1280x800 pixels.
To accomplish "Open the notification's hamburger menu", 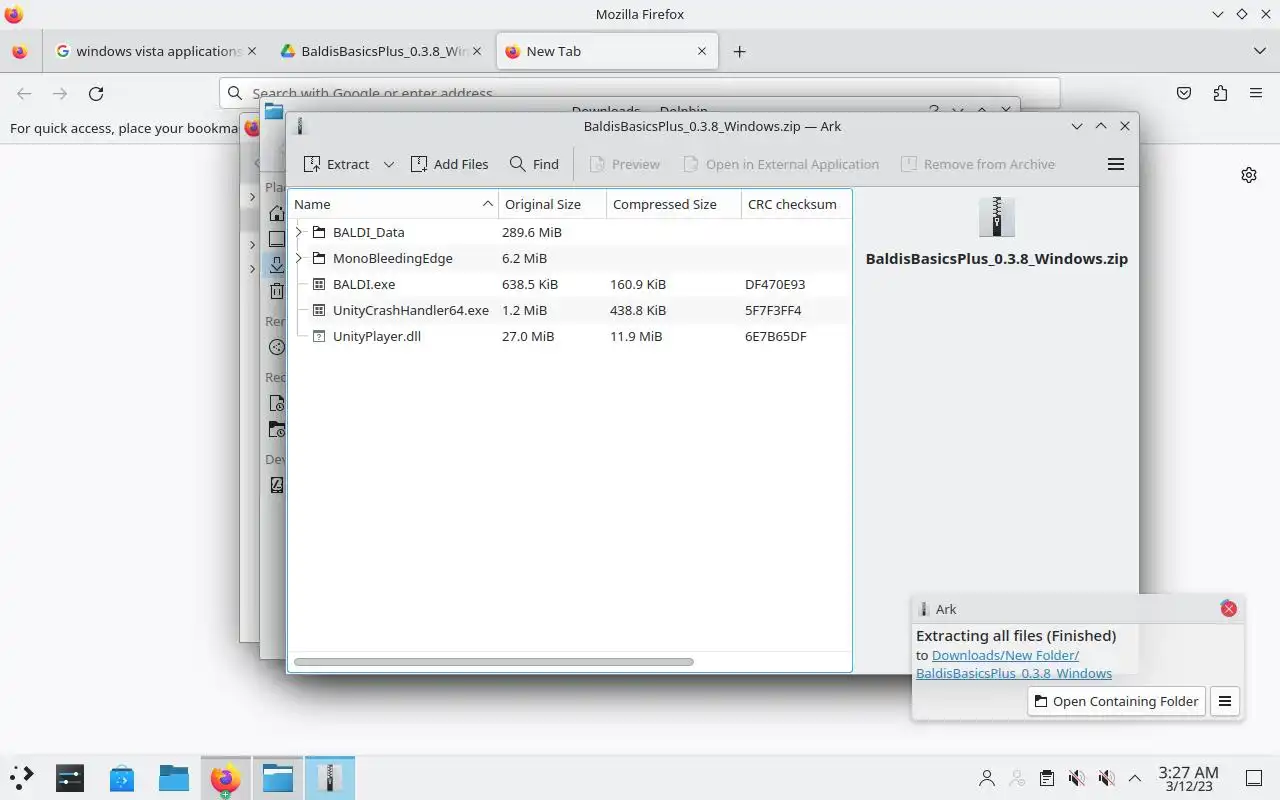I will pyautogui.click(x=1225, y=701).
